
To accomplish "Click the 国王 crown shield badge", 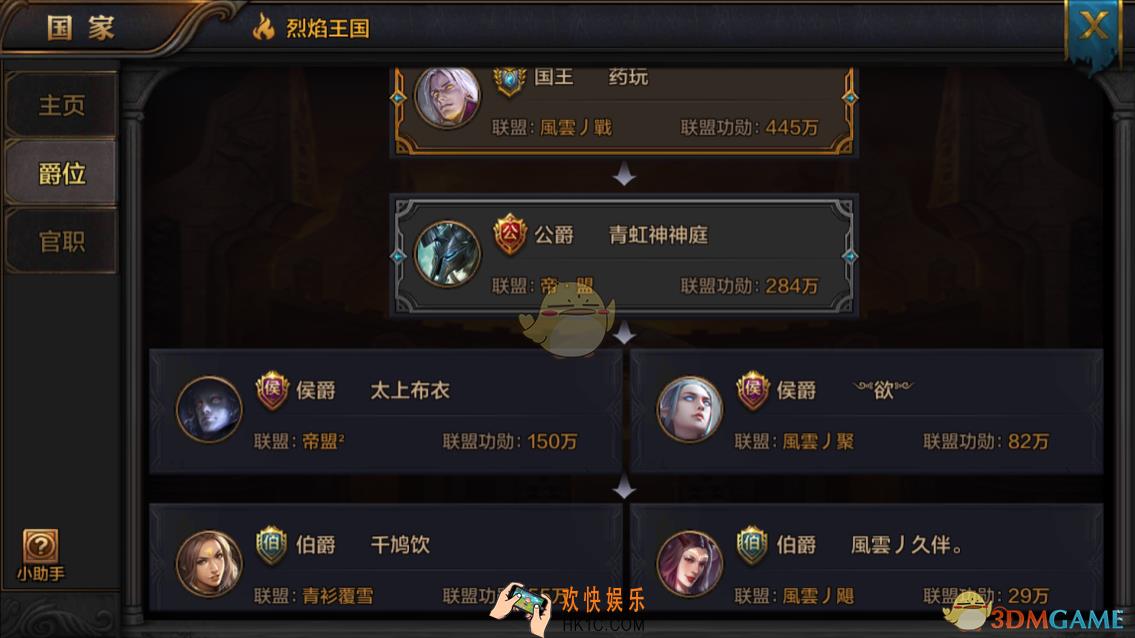I will (x=510, y=81).
